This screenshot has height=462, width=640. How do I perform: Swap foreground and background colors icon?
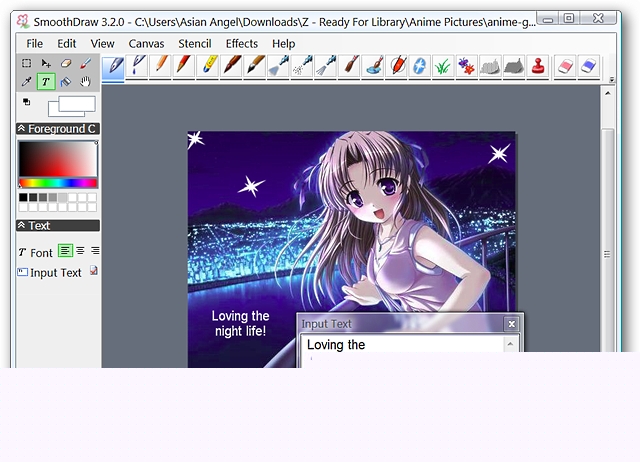(x=27, y=102)
